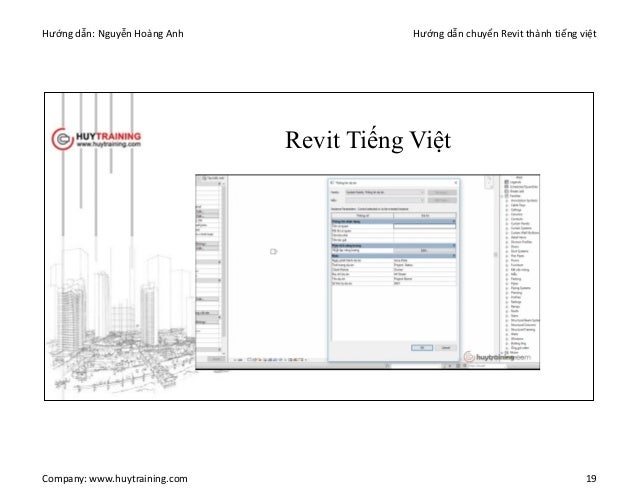The height and width of the screenshot is (493, 638).
Task: Collapse the Families node in project browser
Action: 502,196
